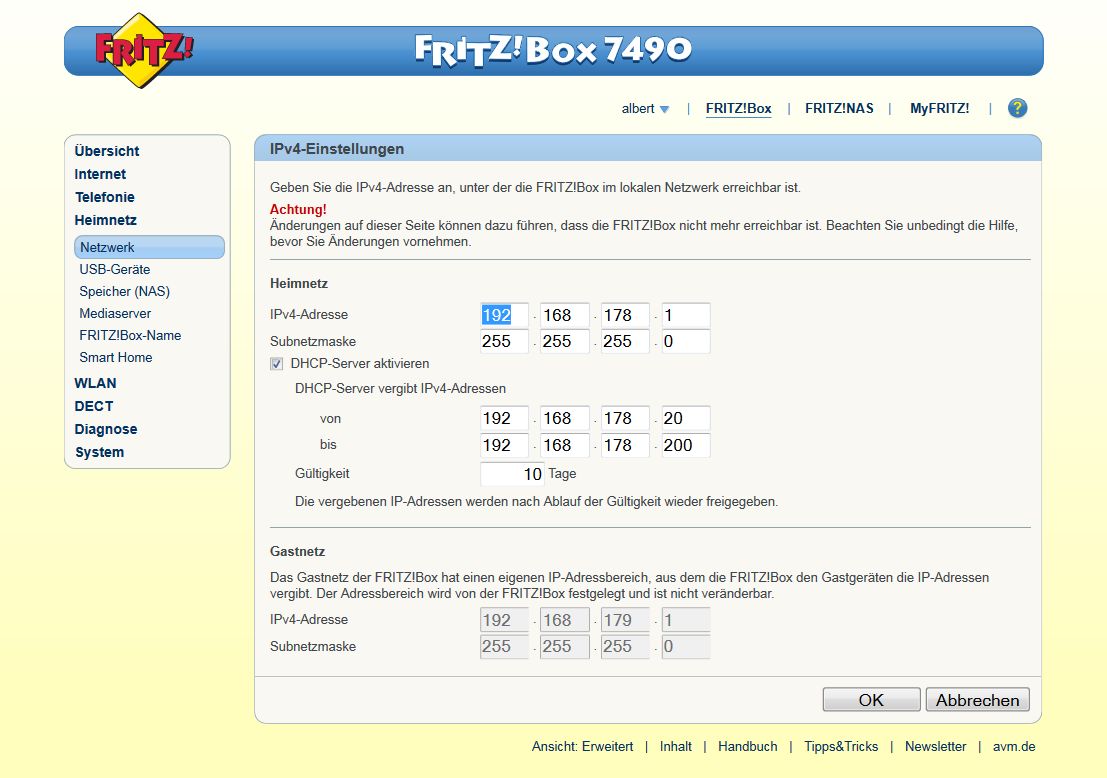The image size is (1107, 778).
Task: Click the FRITZ! logo icon
Action: pos(144,50)
